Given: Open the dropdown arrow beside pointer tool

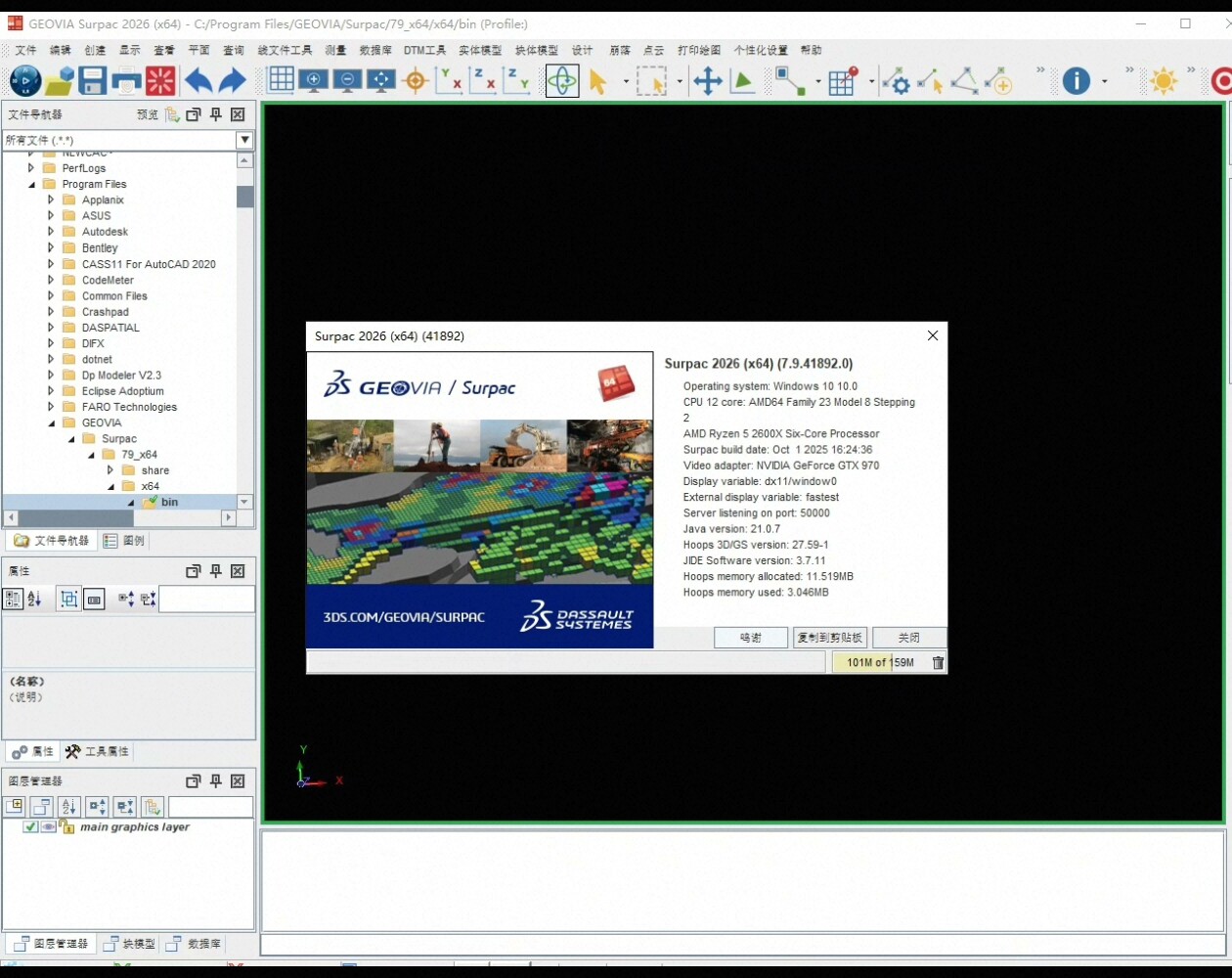Looking at the screenshot, I should coord(626,81).
